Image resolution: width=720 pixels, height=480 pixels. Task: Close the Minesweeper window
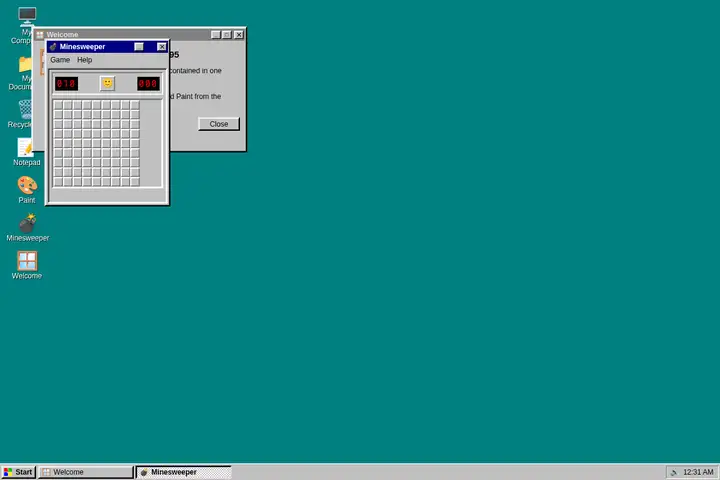click(x=162, y=47)
